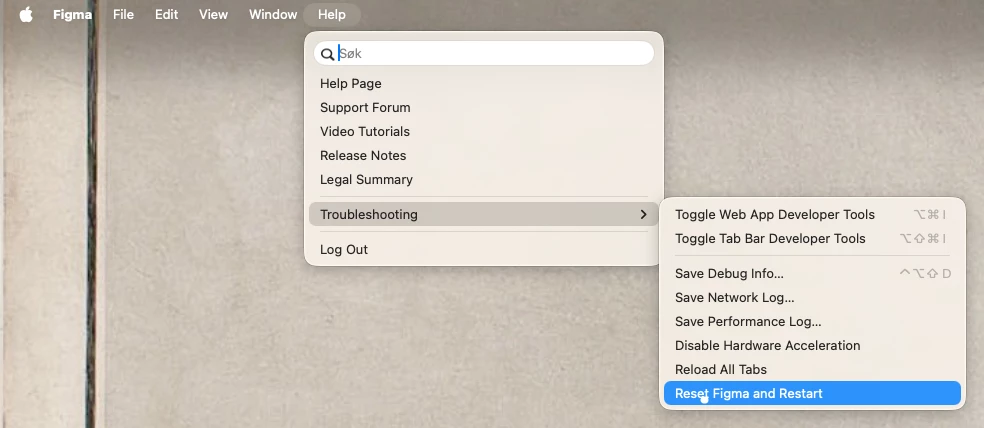Click the magnifier icon in search field

pyautogui.click(x=327, y=54)
